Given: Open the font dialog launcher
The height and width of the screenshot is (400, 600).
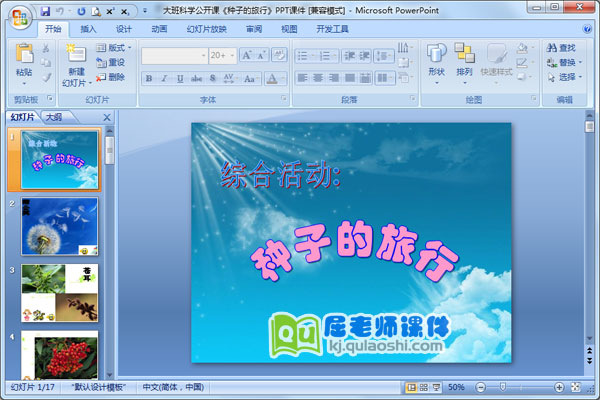Looking at the screenshot, I should 284,99.
